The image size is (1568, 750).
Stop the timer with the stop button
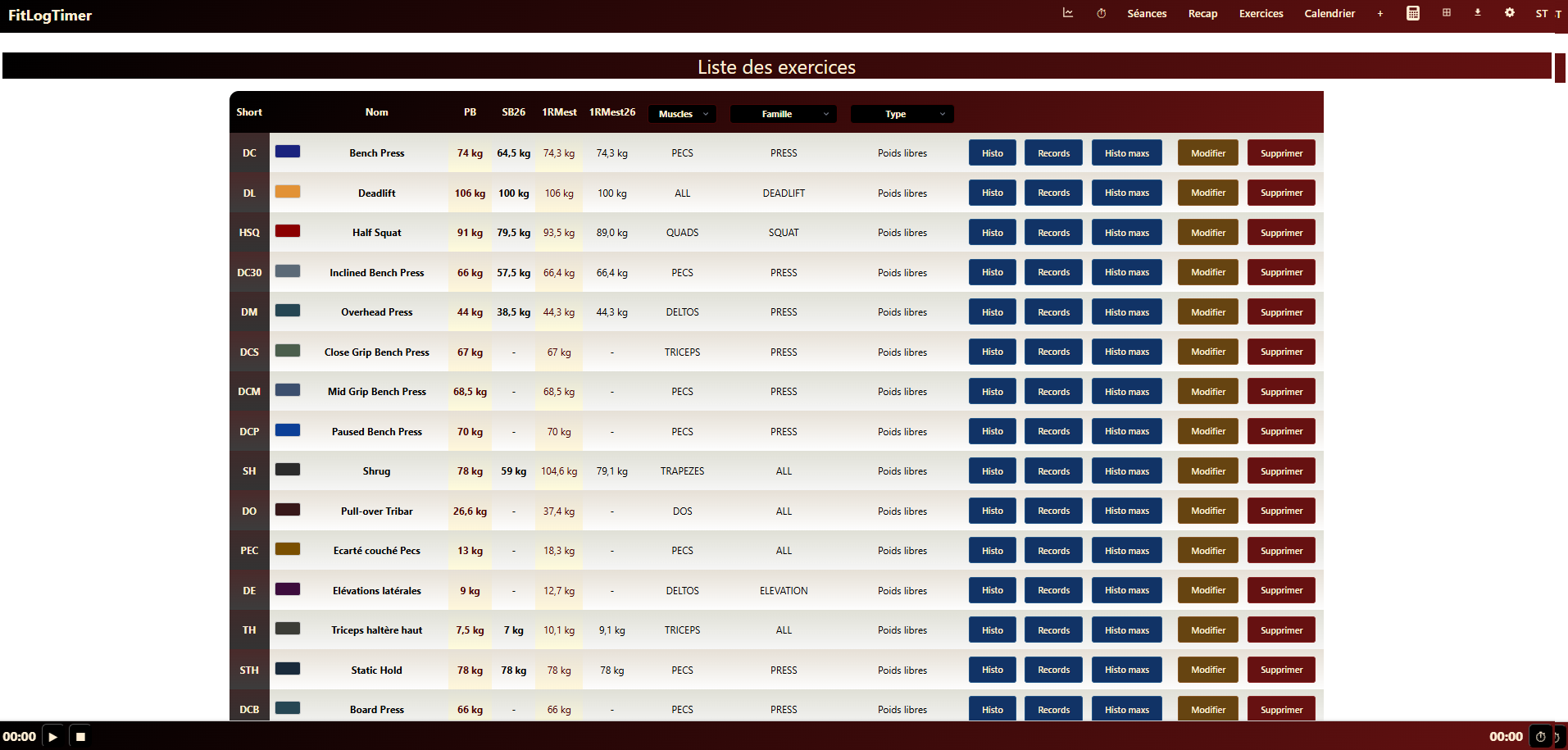tap(80, 736)
